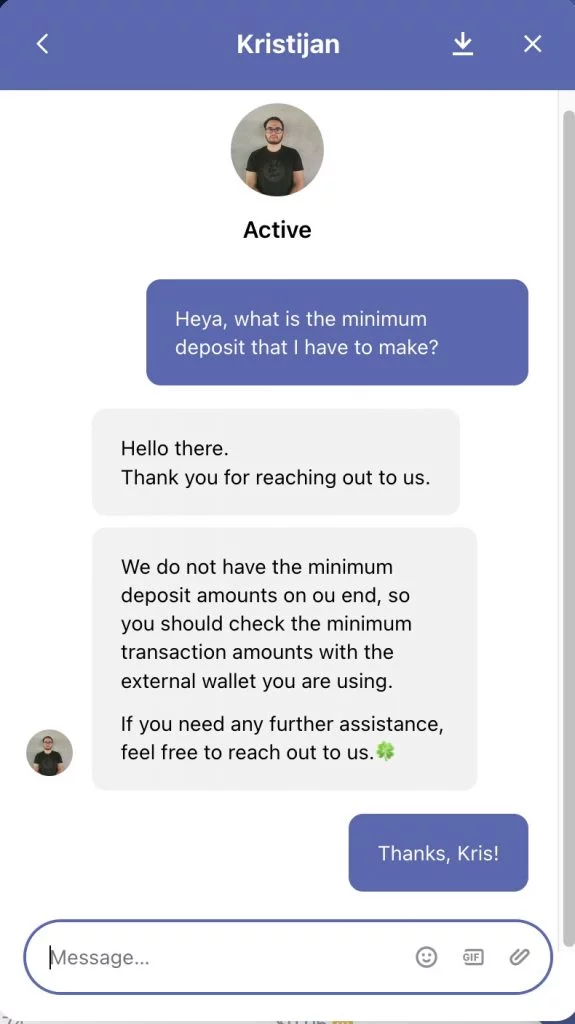This screenshot has width=575, height=1024.
Task: View Kristijan's large profile photo
Action: tap(277, 150)
